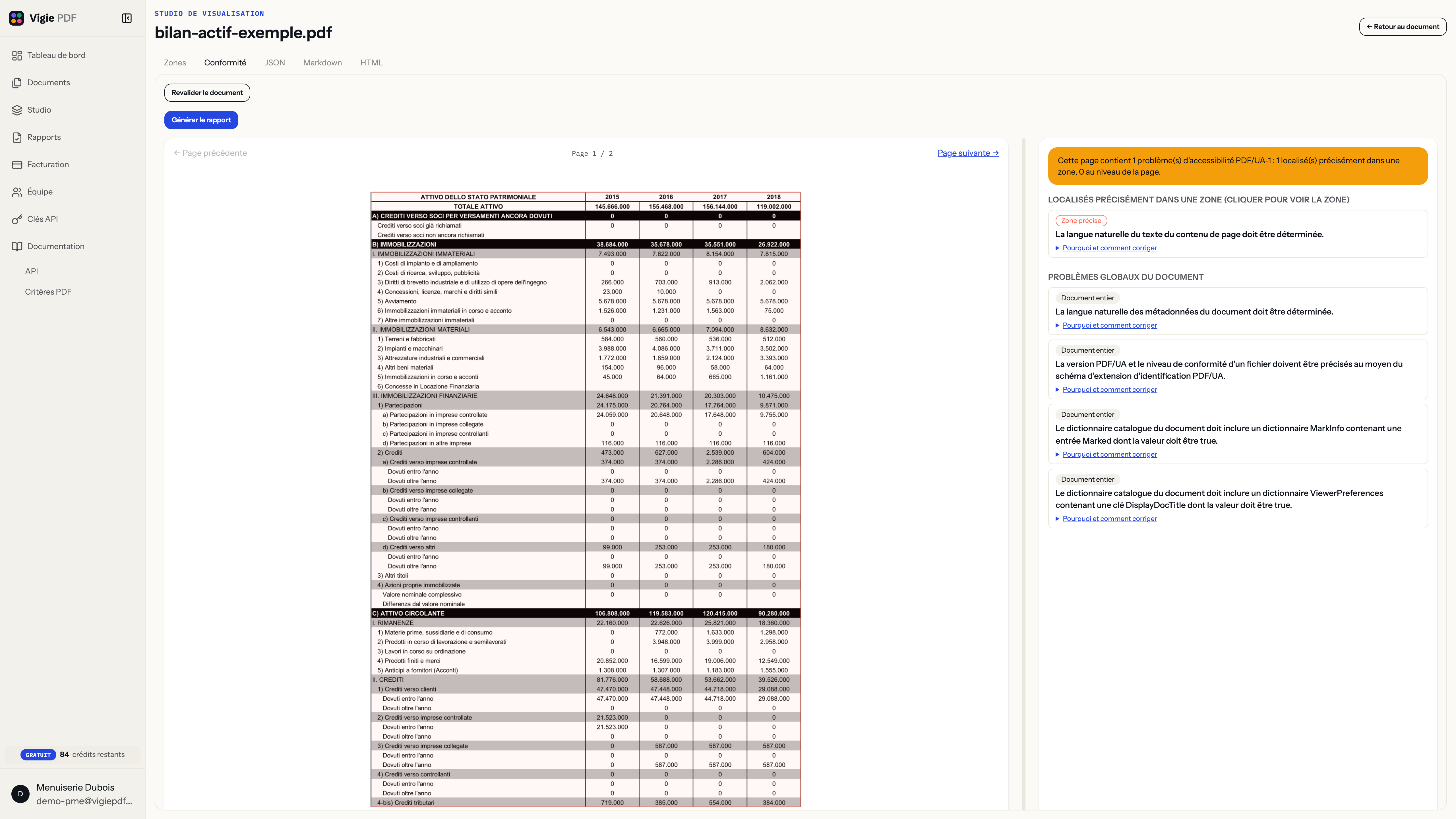Open the Menuiserie Dubois account menu
The width and height of the screenshot is (1456, 819).
[72, 794]
